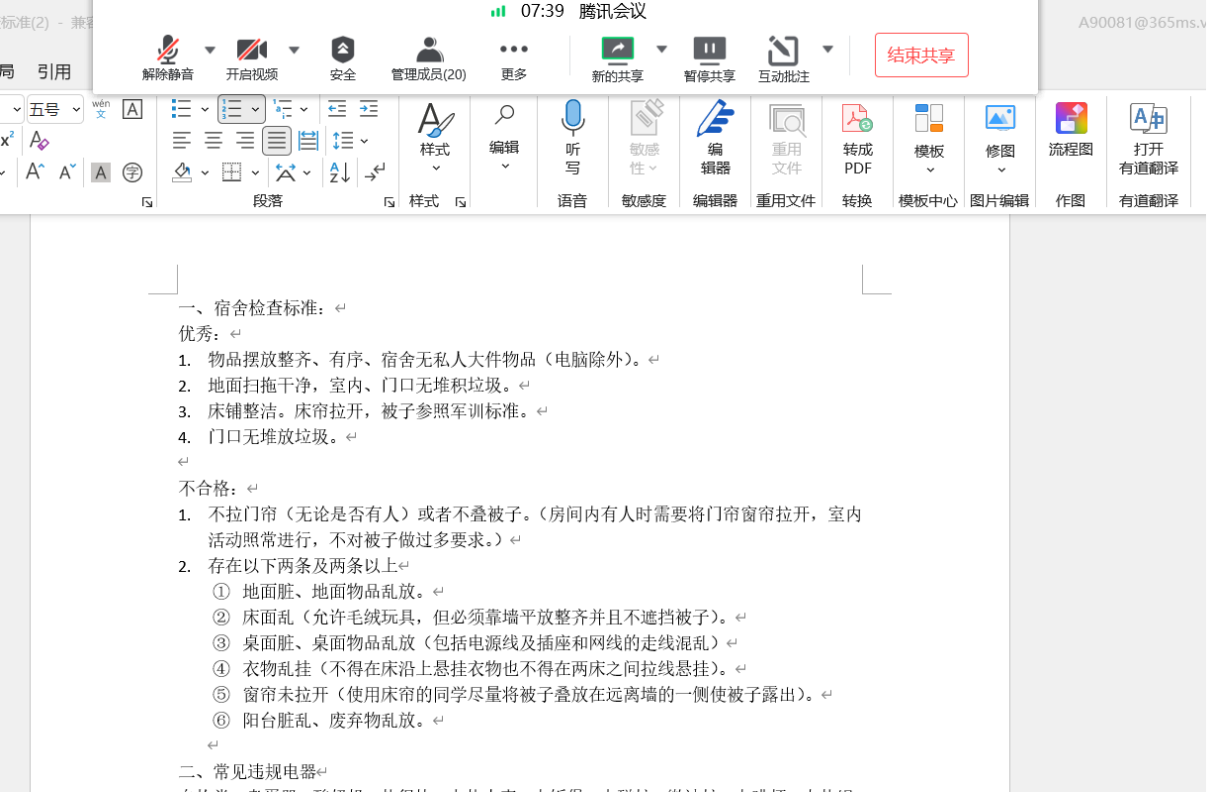Screen dimensions: 1211x793
Task: Open the 安全 security shield icon
Action: [x=343, y=58]
